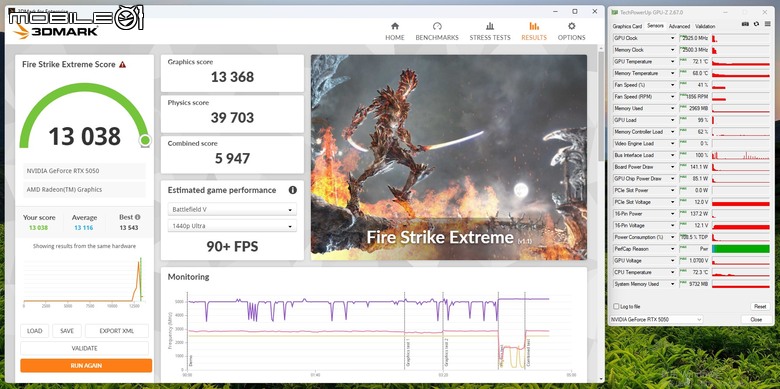Open the Fan Speed (RPM) sensor dropdown
780x389 pixels.
[673, 97]
